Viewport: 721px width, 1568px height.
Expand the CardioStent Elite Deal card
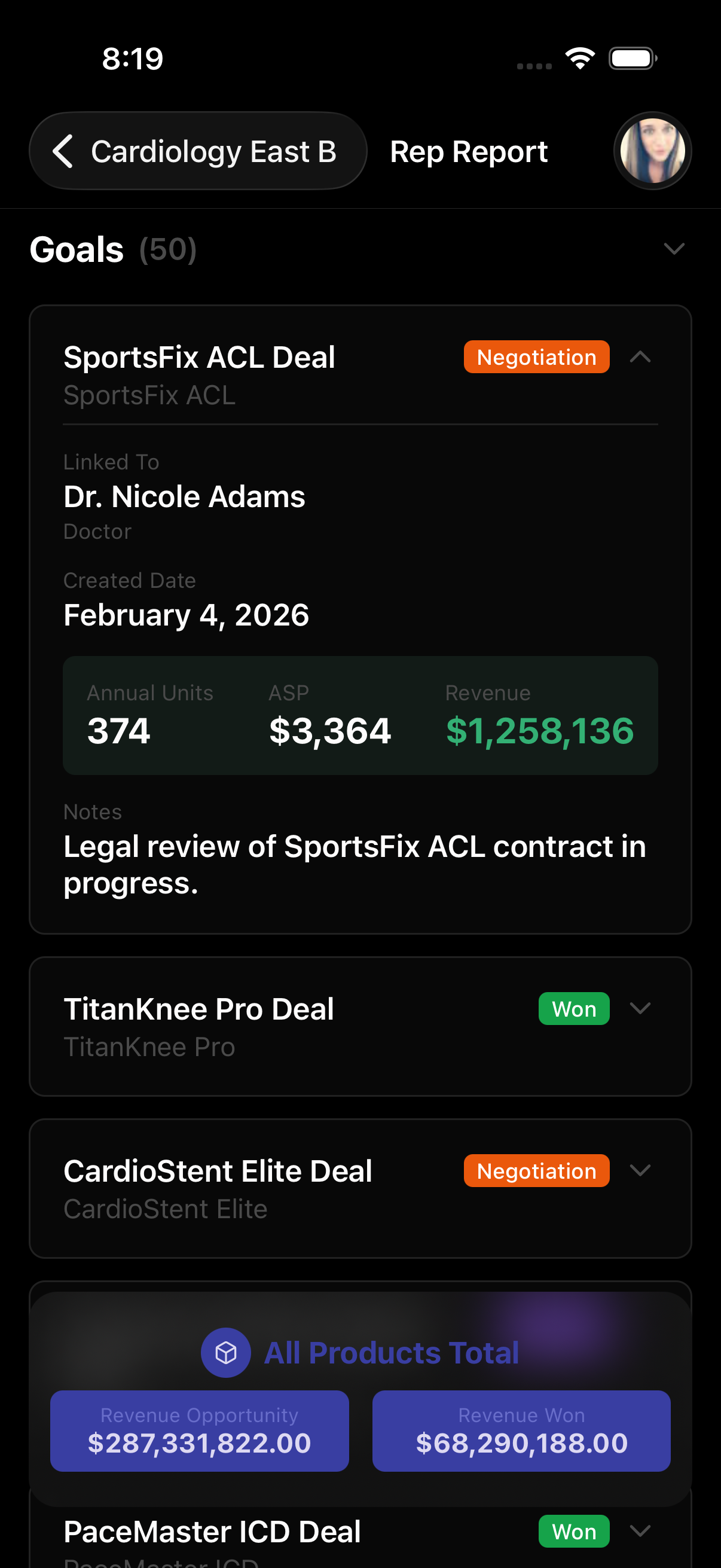pyautogui.click(x=640, y=1170)
